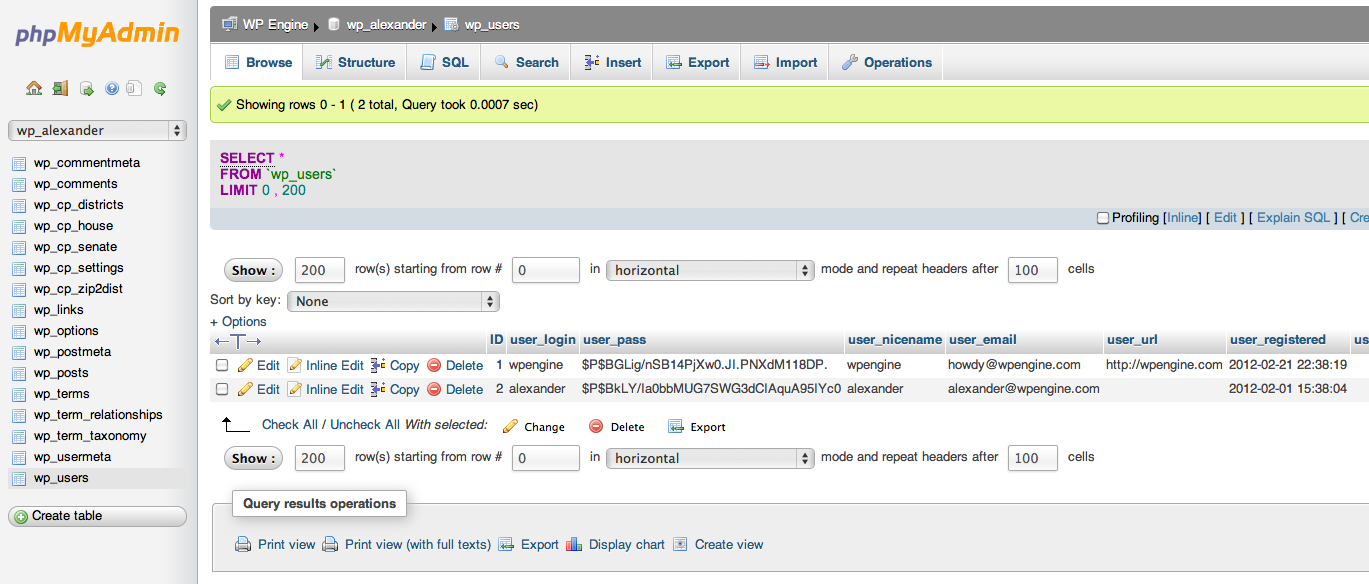The image size is (1369, 584).
Task: Click the Create view icon
Action: click(x=680, y=545)
